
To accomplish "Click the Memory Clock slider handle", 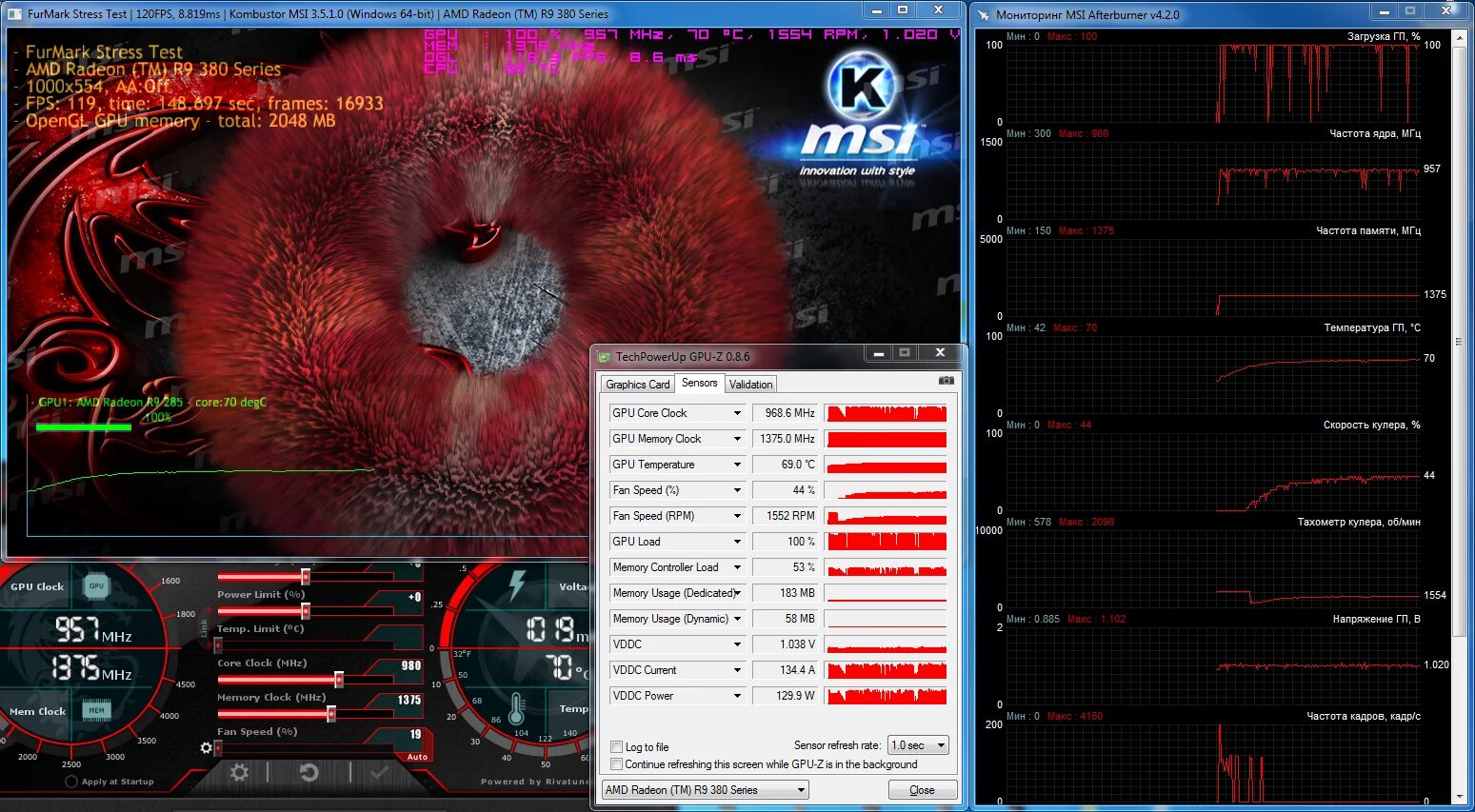I will (x=330, y=714).
